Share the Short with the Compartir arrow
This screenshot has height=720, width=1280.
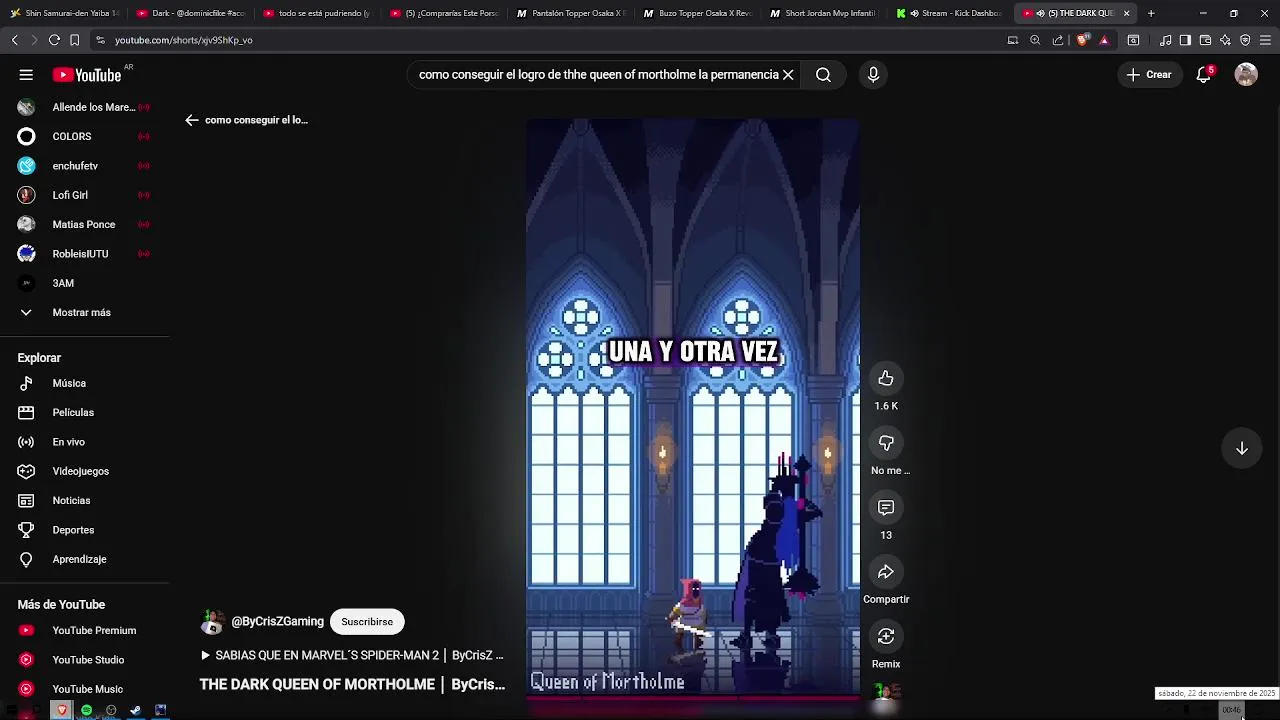[886, 572]
